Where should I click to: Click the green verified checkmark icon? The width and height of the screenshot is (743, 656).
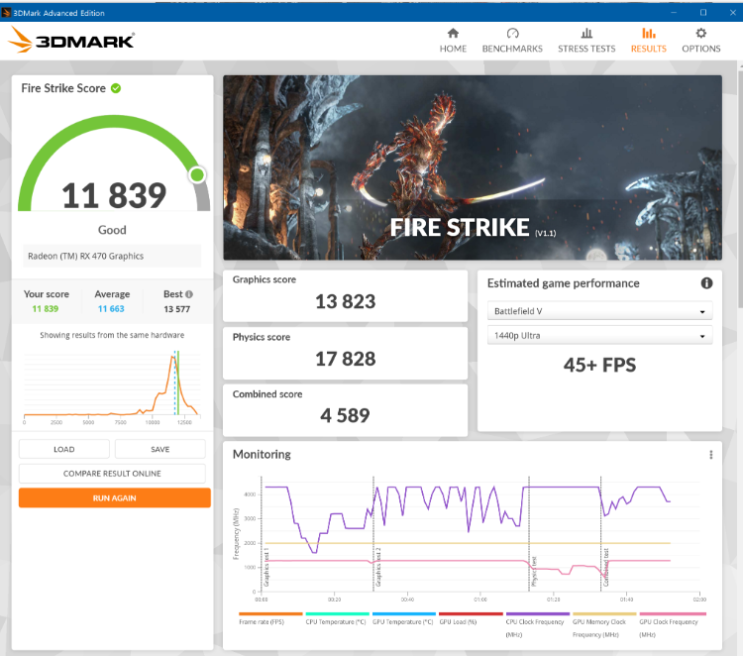tap(116, 88)
